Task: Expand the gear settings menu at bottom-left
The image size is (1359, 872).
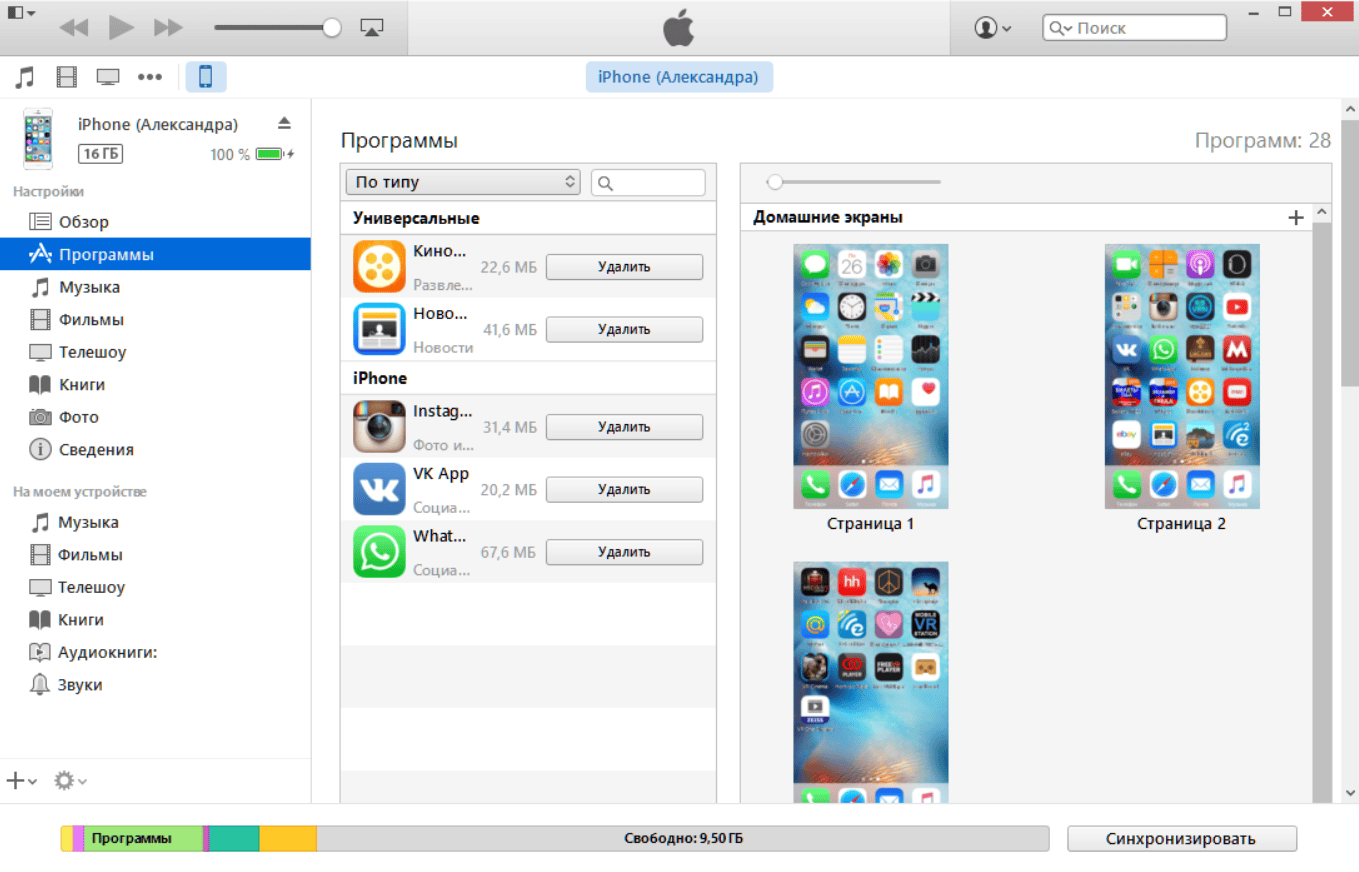Action: pyautogui.click(x=70, y=781)
